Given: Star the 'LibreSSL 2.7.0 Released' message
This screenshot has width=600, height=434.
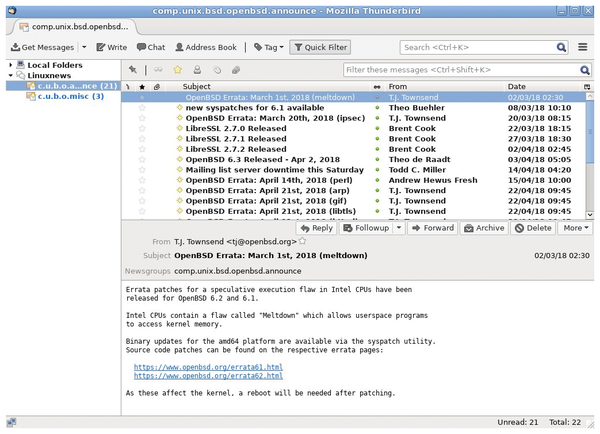Looking at the screenshot, I should 142,129.
